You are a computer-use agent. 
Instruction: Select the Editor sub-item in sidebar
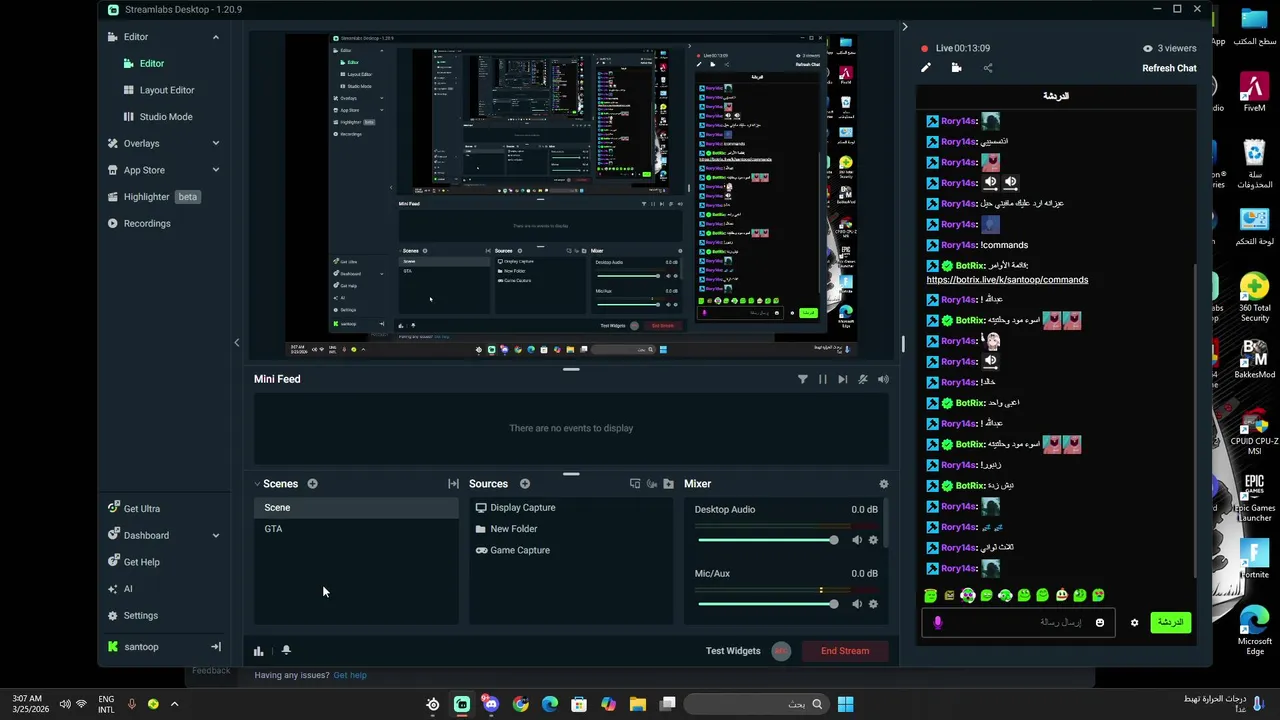pyautogui.click(x=151, y=63)
